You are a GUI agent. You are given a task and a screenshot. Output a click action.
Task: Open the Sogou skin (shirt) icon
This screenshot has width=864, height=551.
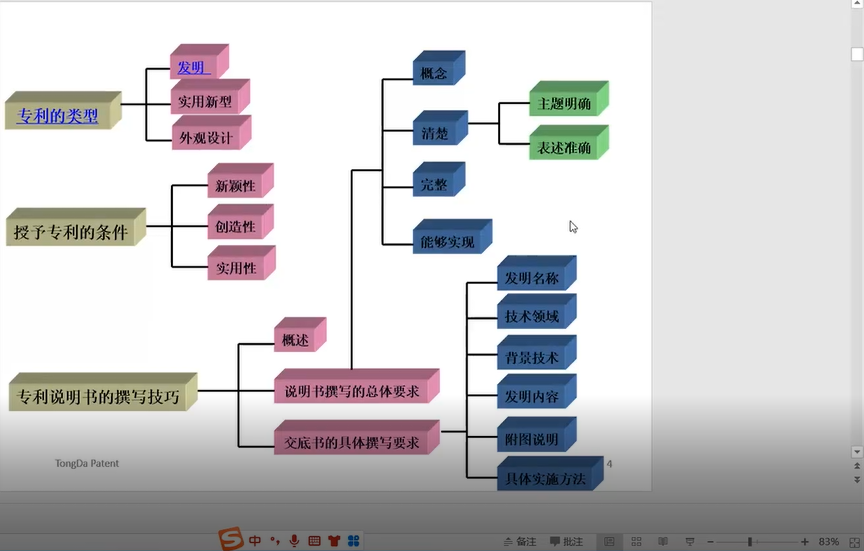tap(333, 541)
